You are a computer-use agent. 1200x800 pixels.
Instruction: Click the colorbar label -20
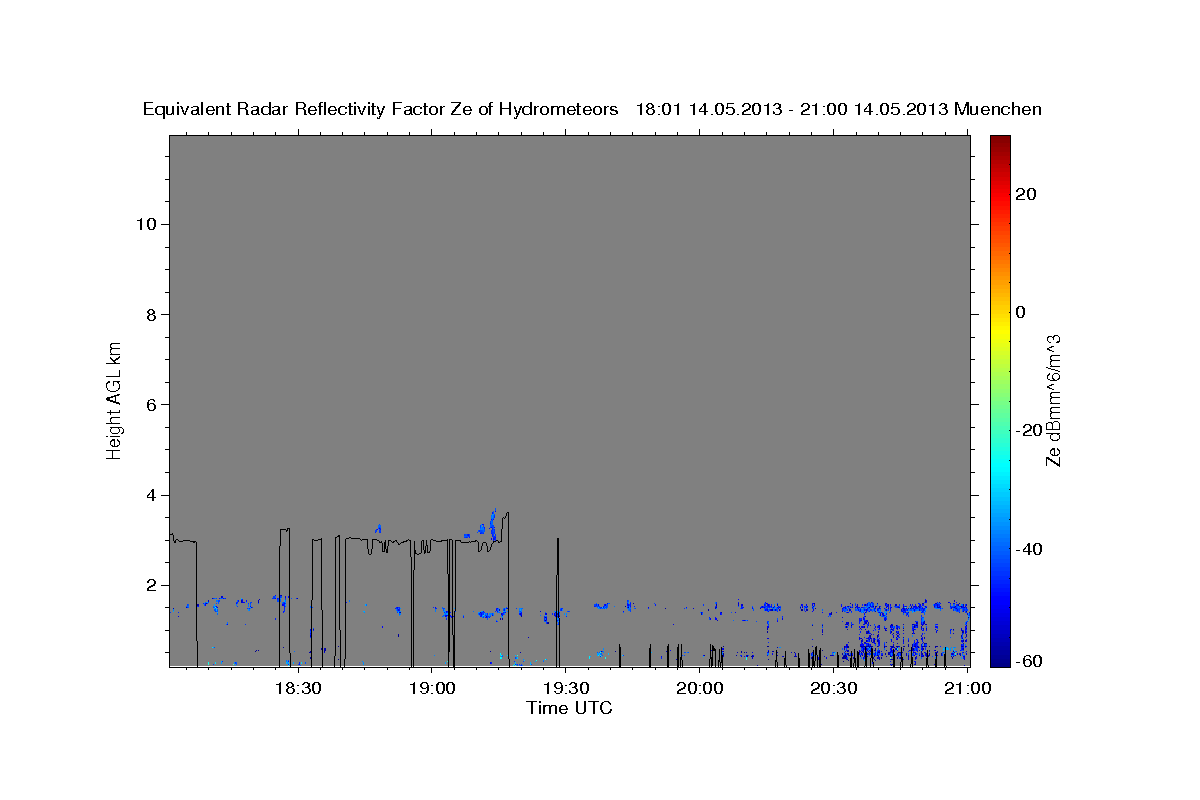(x=1030, y=430)
